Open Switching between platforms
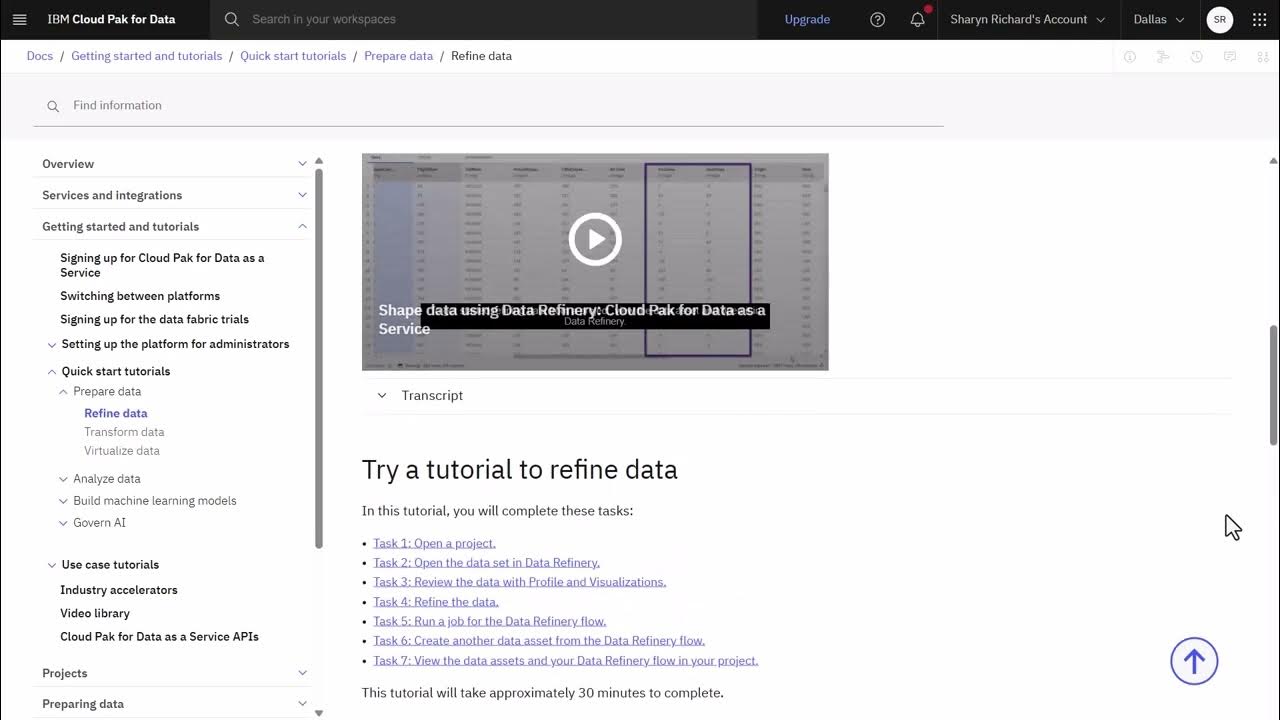The image size is (1280, 720). (x=140, y=296)
